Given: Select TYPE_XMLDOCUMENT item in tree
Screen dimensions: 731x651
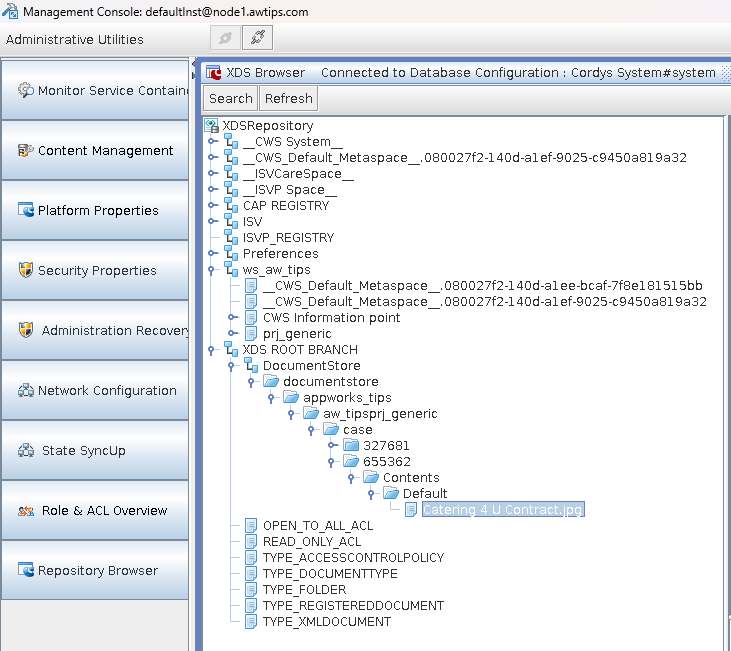Looking at the screenshot, I should coord(326,622).
